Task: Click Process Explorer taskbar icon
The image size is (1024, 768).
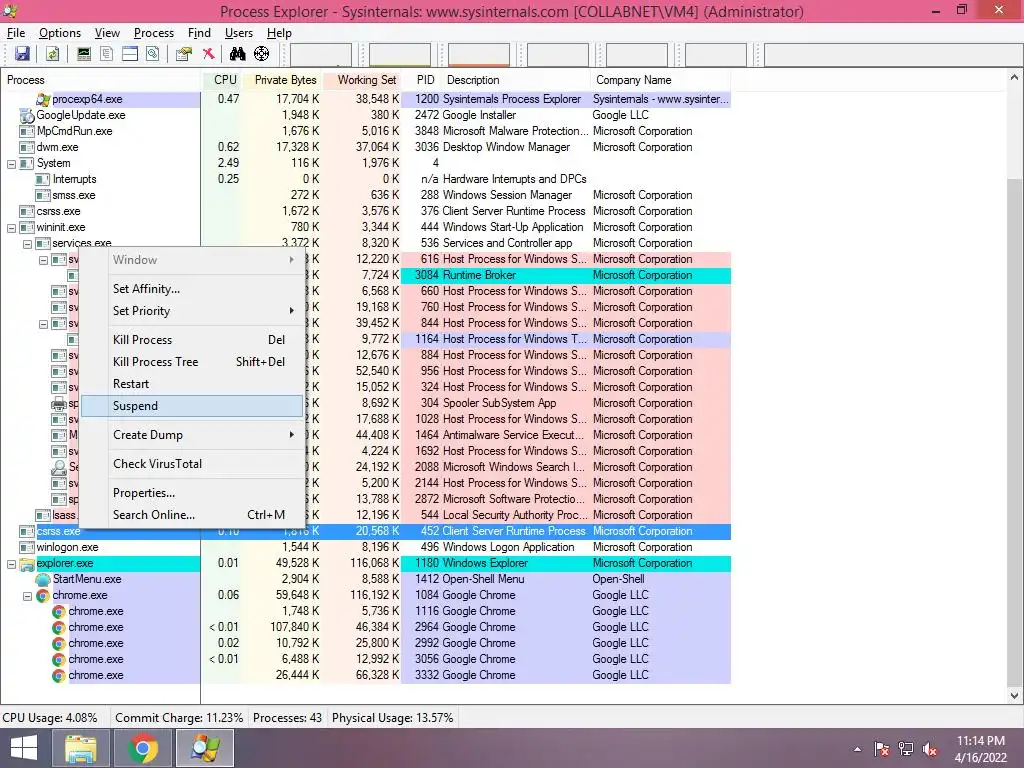Action: 205,748
